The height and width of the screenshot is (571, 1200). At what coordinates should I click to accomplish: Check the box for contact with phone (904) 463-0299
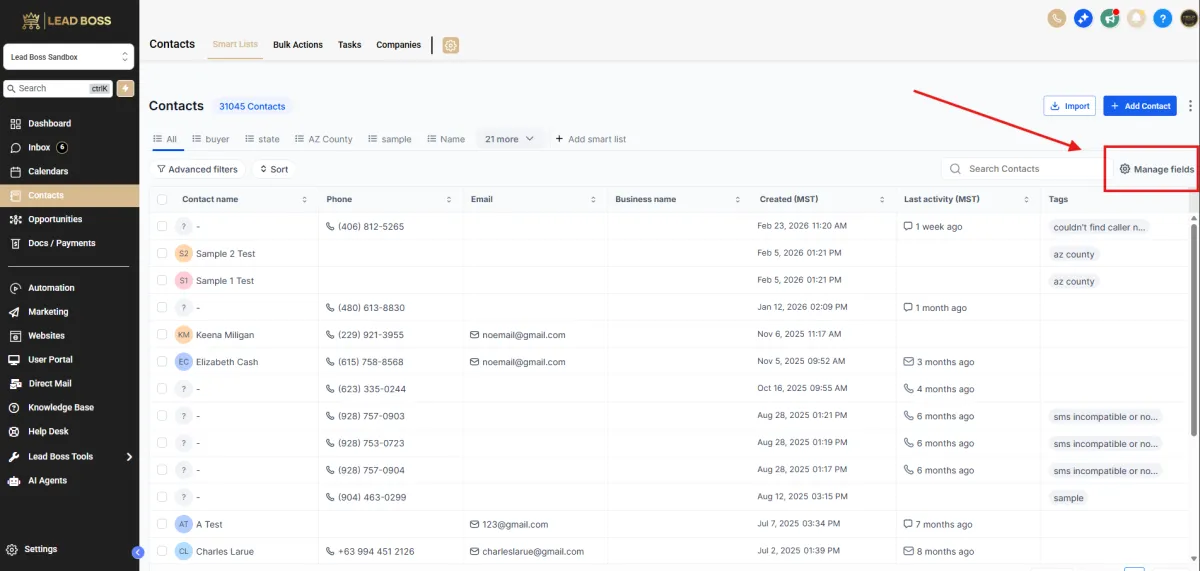[162, 497]
